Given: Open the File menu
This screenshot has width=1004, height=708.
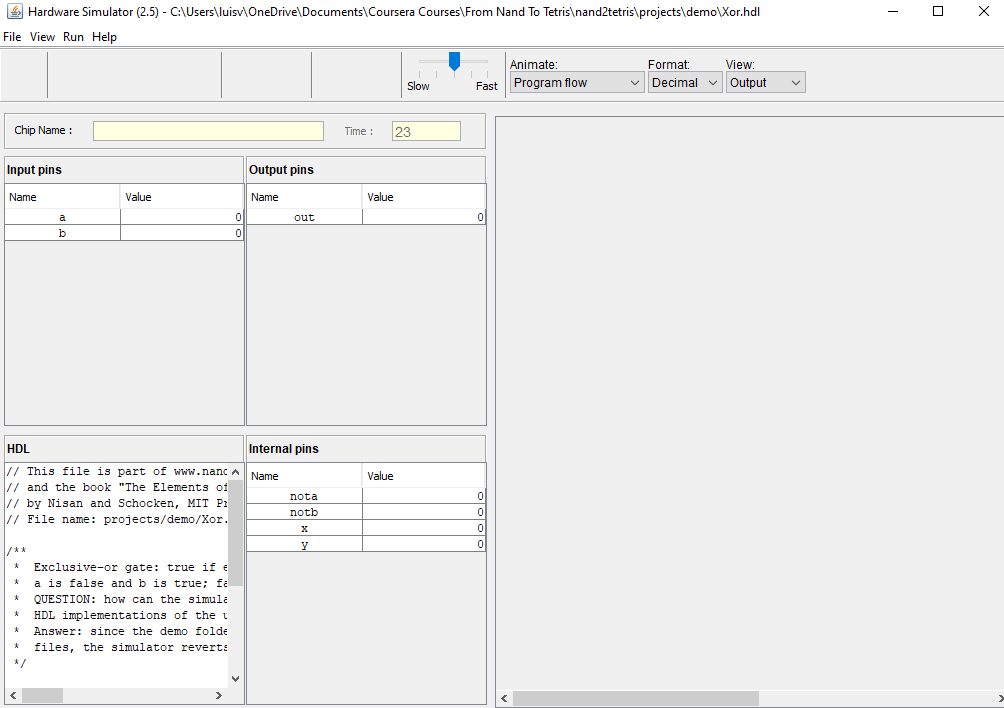Looking at the screenshot, I should (x=12, y=37).
